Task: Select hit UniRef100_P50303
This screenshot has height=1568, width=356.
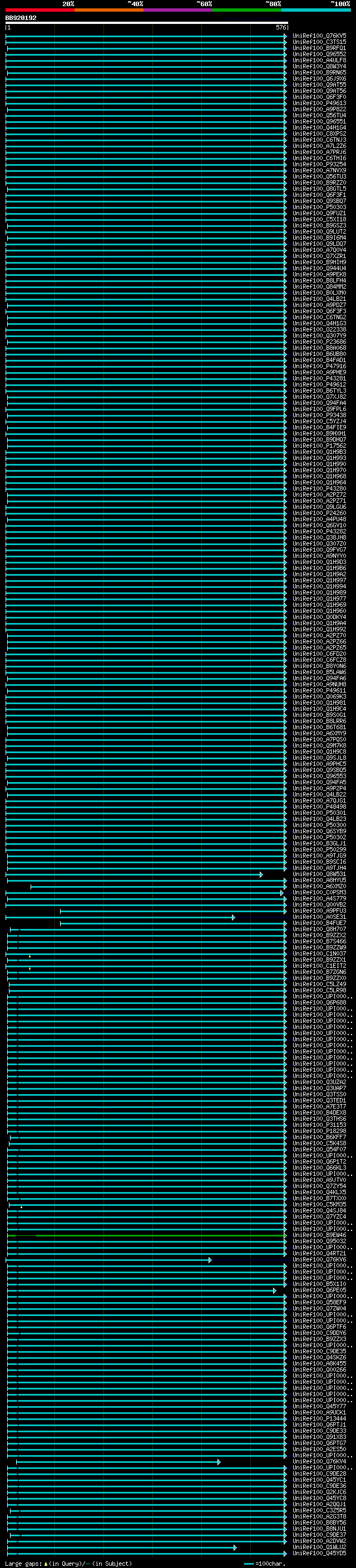Action: [319, 207]
